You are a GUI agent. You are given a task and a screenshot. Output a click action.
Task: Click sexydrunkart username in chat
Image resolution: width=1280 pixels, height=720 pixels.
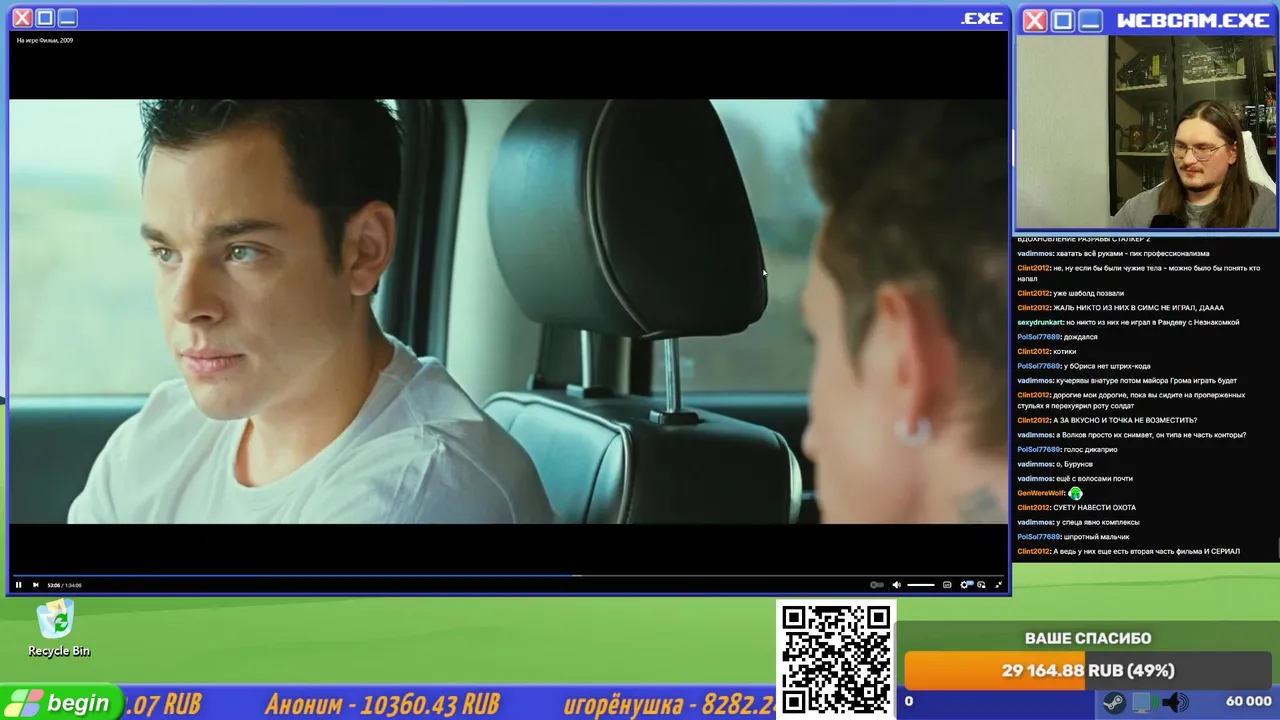point(1040,322)
